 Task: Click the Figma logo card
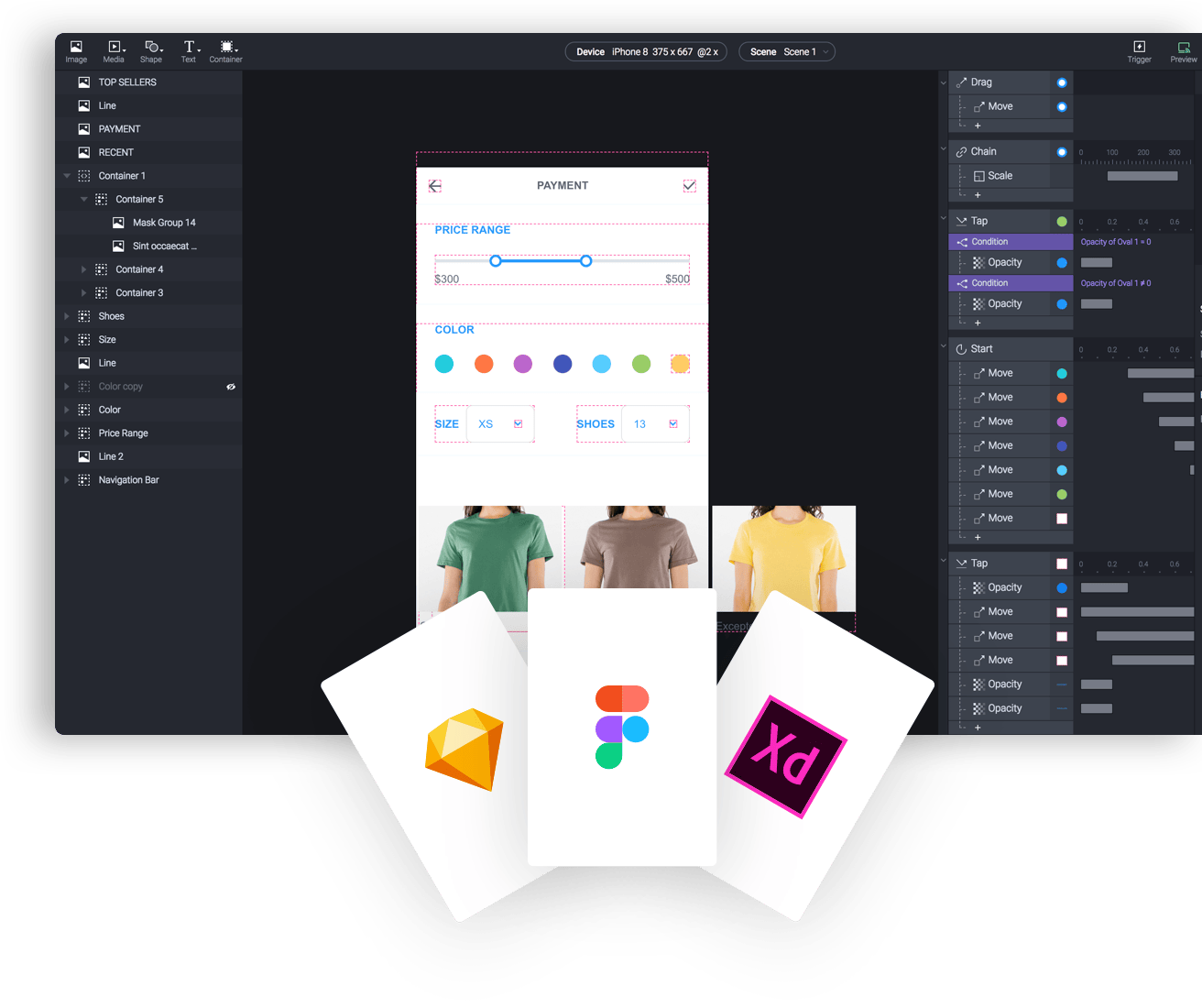tap(622, 727)
